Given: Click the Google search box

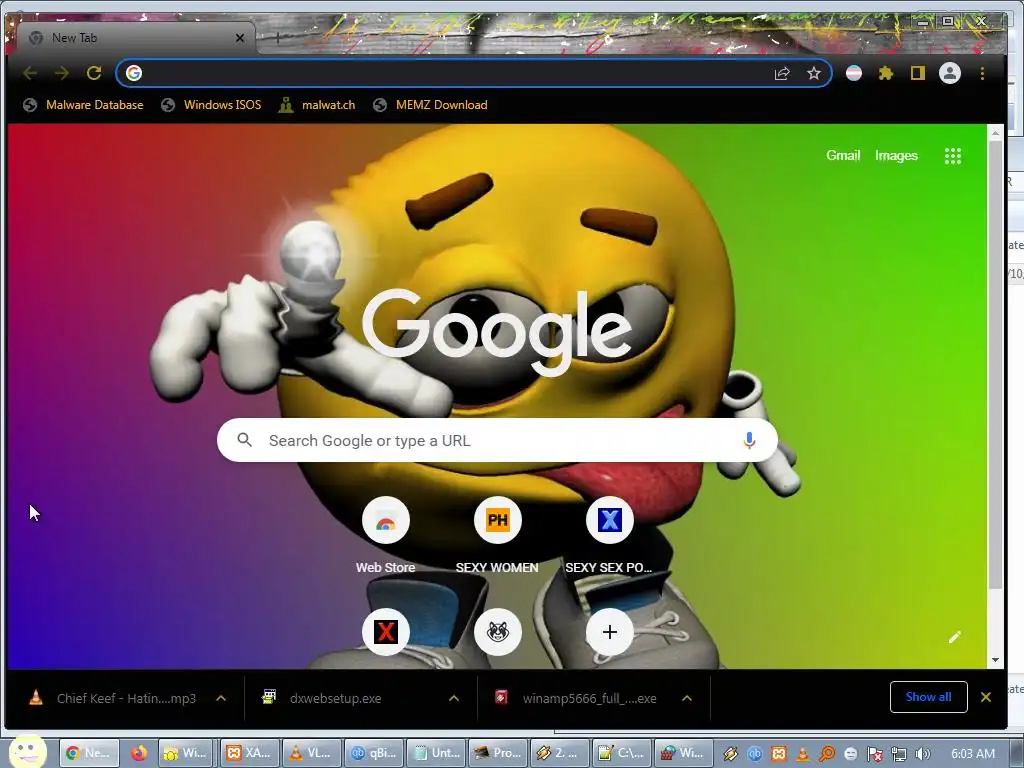Looking at the screenshot, I should point(497,441).
